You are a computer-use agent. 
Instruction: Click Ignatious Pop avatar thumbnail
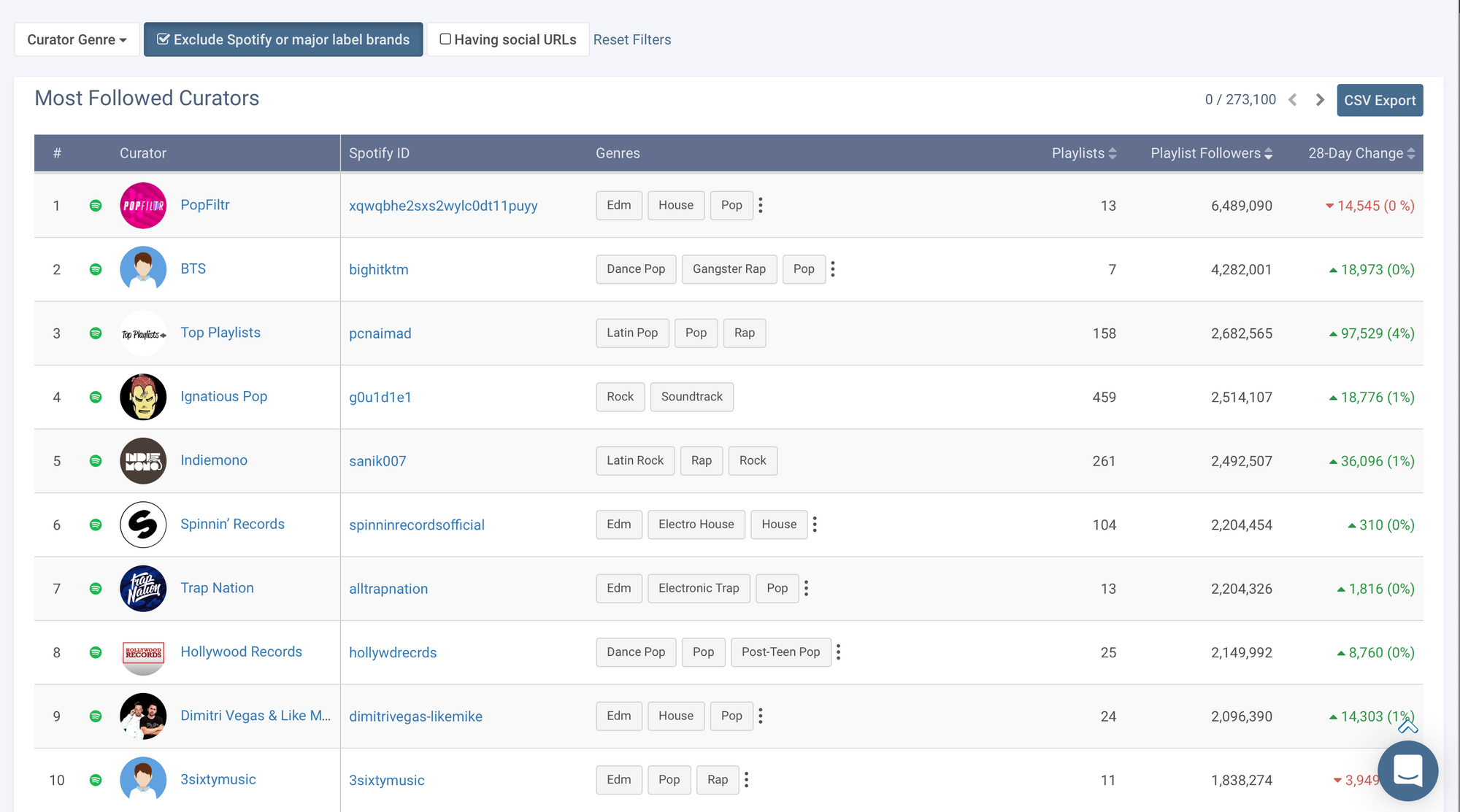click(143, 397)
